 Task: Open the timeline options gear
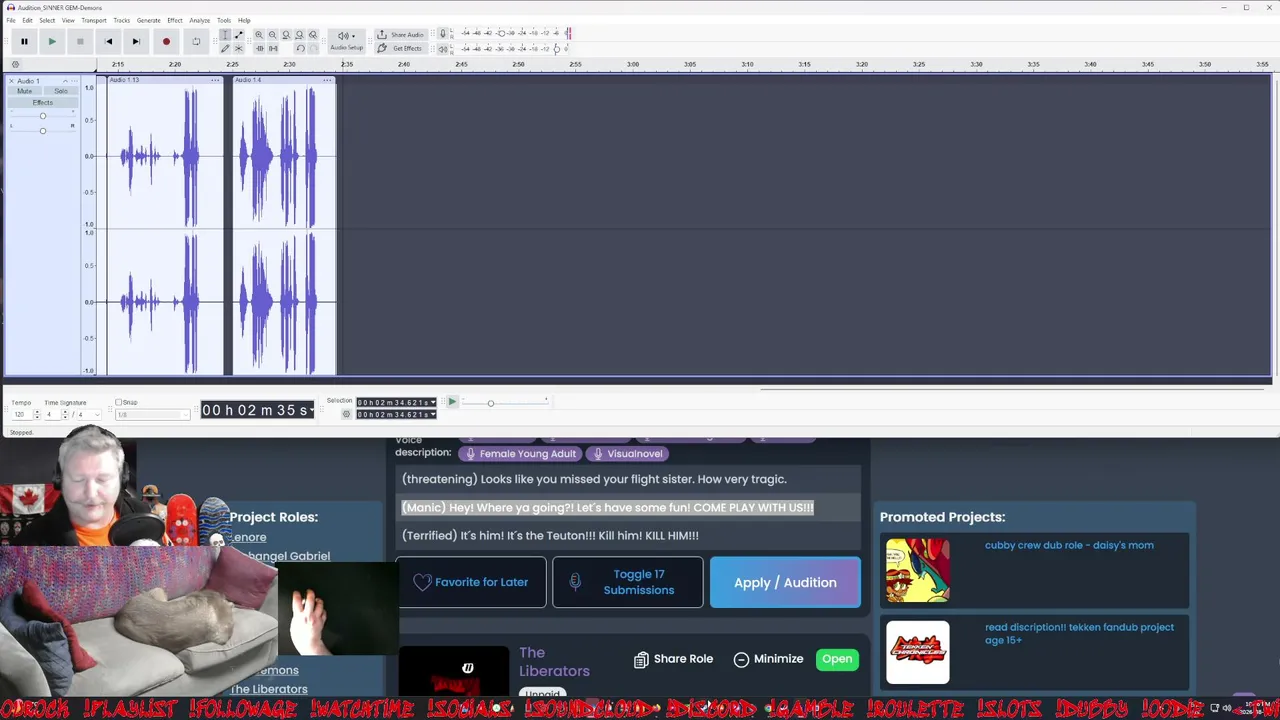tap(15, 65)
